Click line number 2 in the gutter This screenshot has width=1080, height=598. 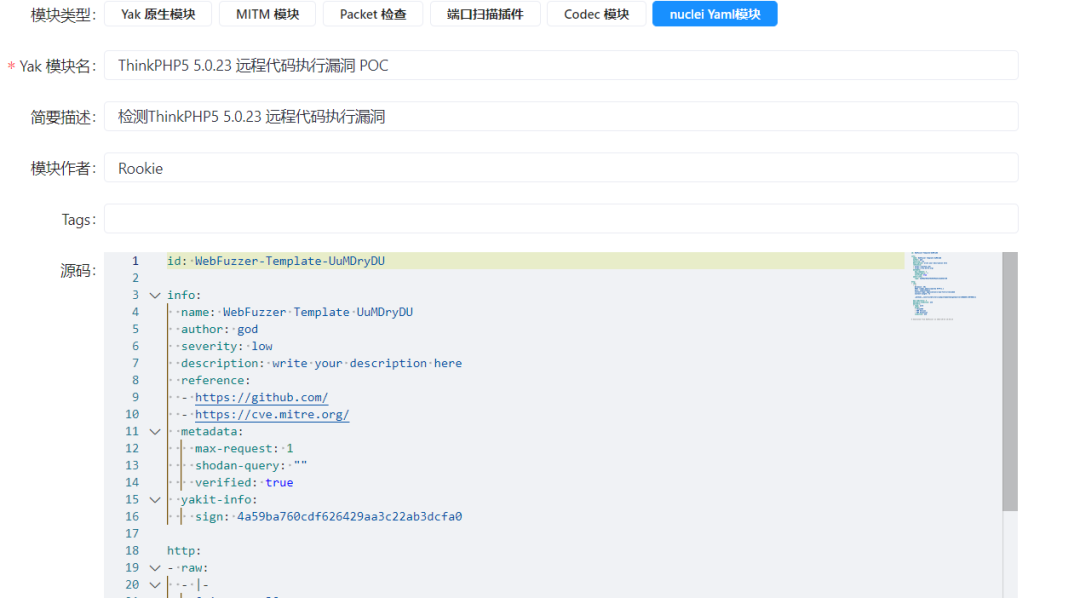click(x=135, y=278)
